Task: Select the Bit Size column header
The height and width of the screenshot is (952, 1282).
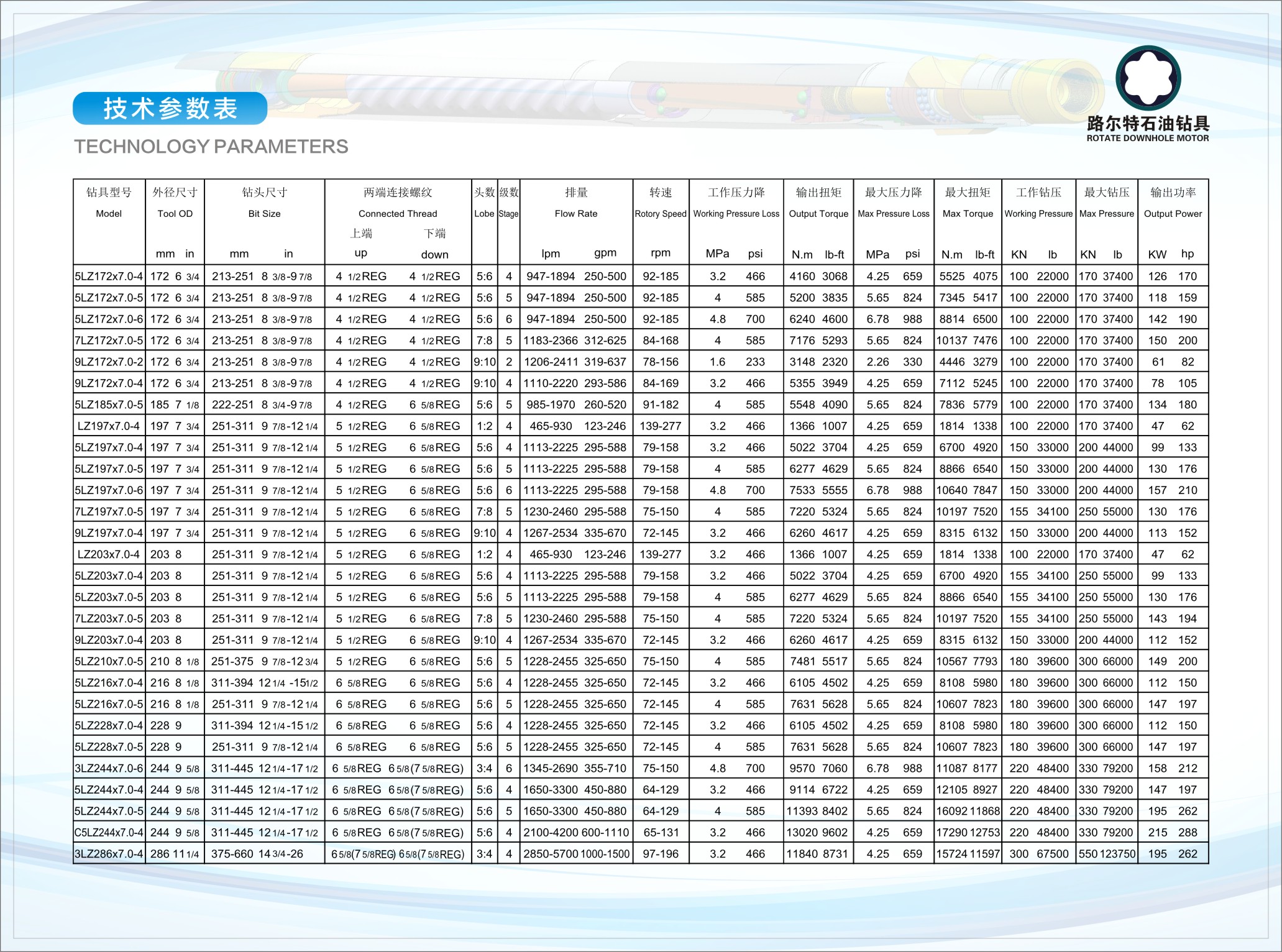Action: point(264,214)
